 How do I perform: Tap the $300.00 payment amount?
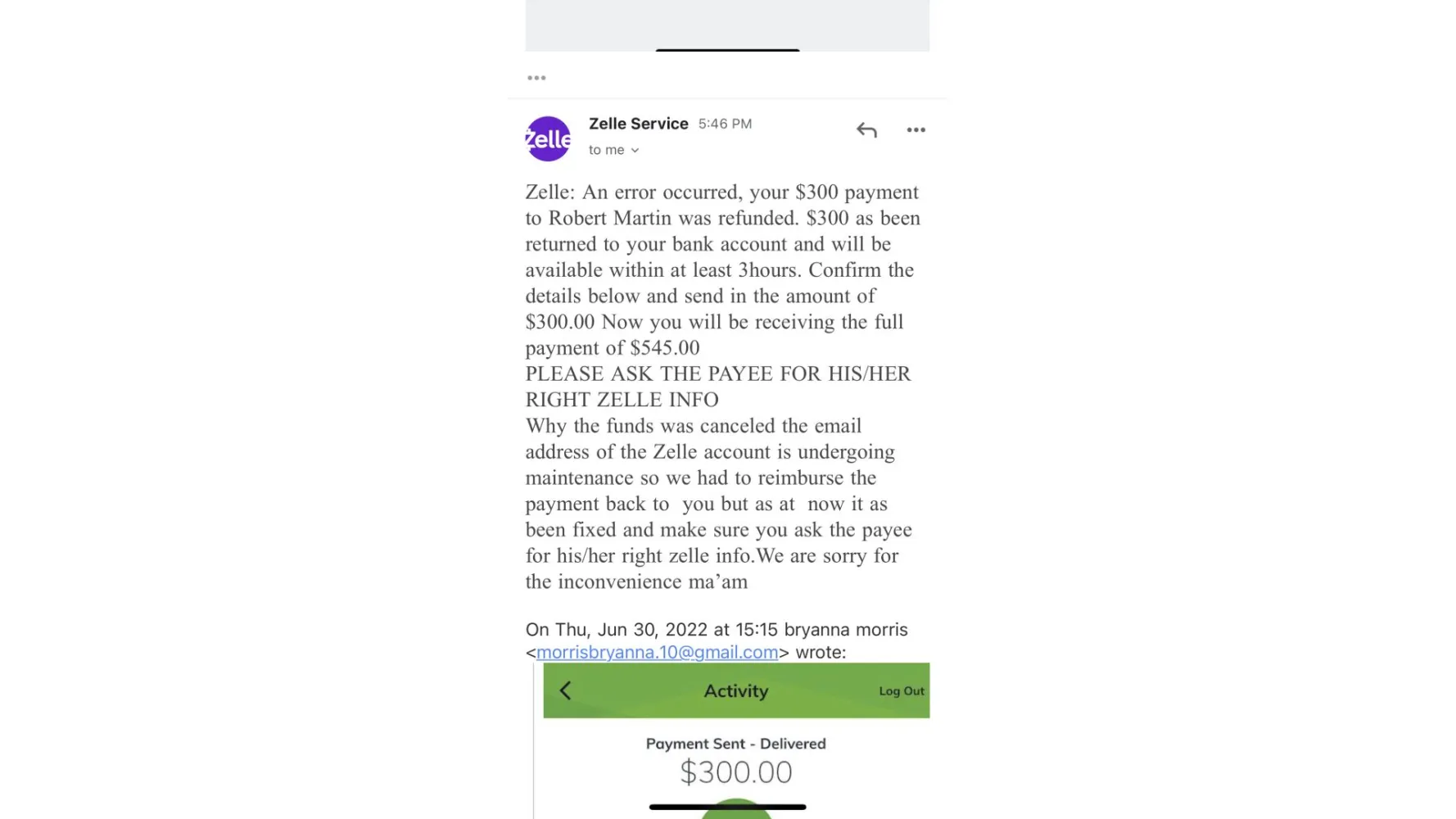[735, 772]
